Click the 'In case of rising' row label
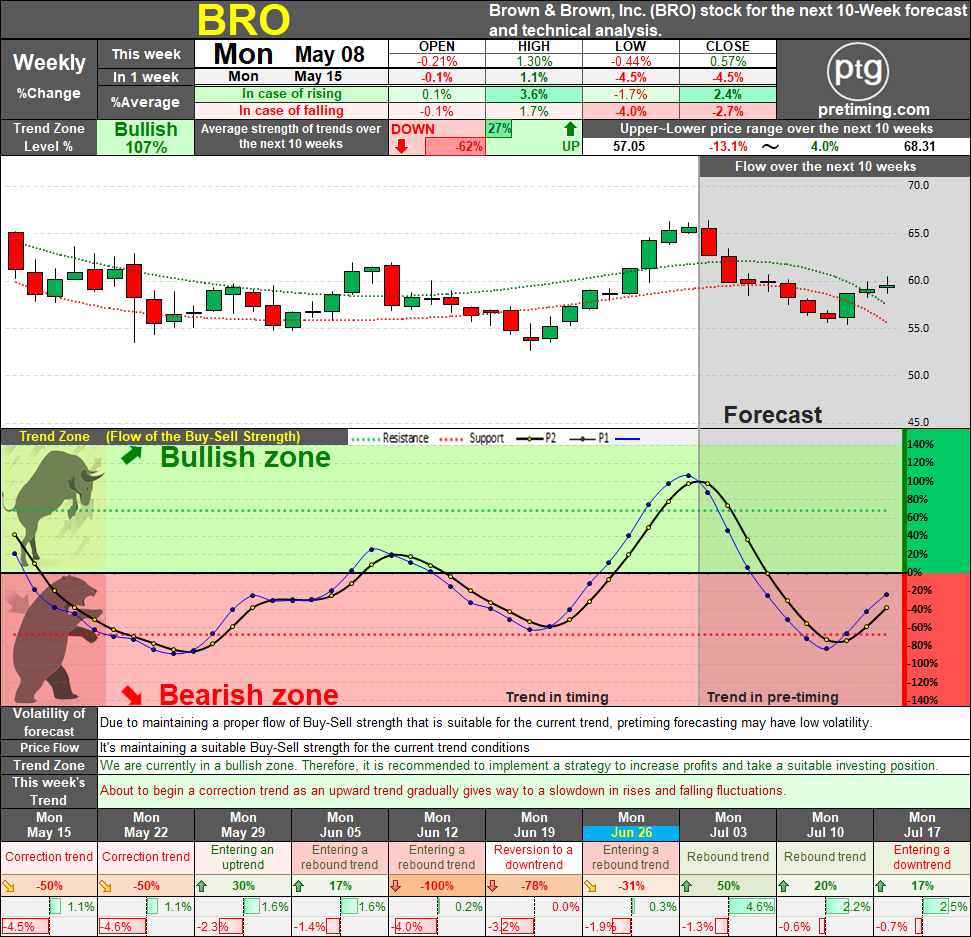The width and height of the screenshot is (971, 937). click(291, 94)
